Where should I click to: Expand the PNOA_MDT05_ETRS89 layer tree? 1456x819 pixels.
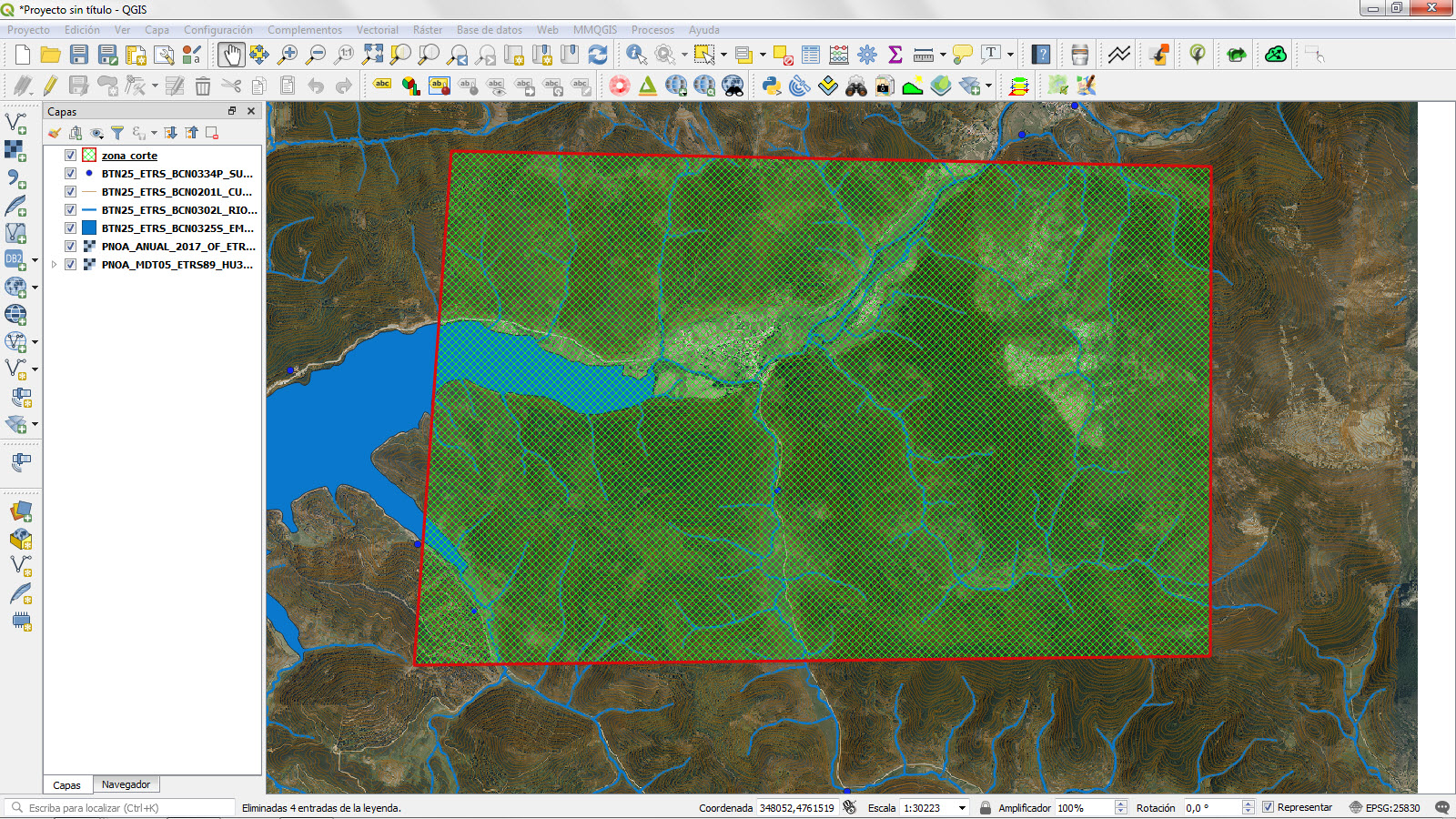[x=54, y=265]
